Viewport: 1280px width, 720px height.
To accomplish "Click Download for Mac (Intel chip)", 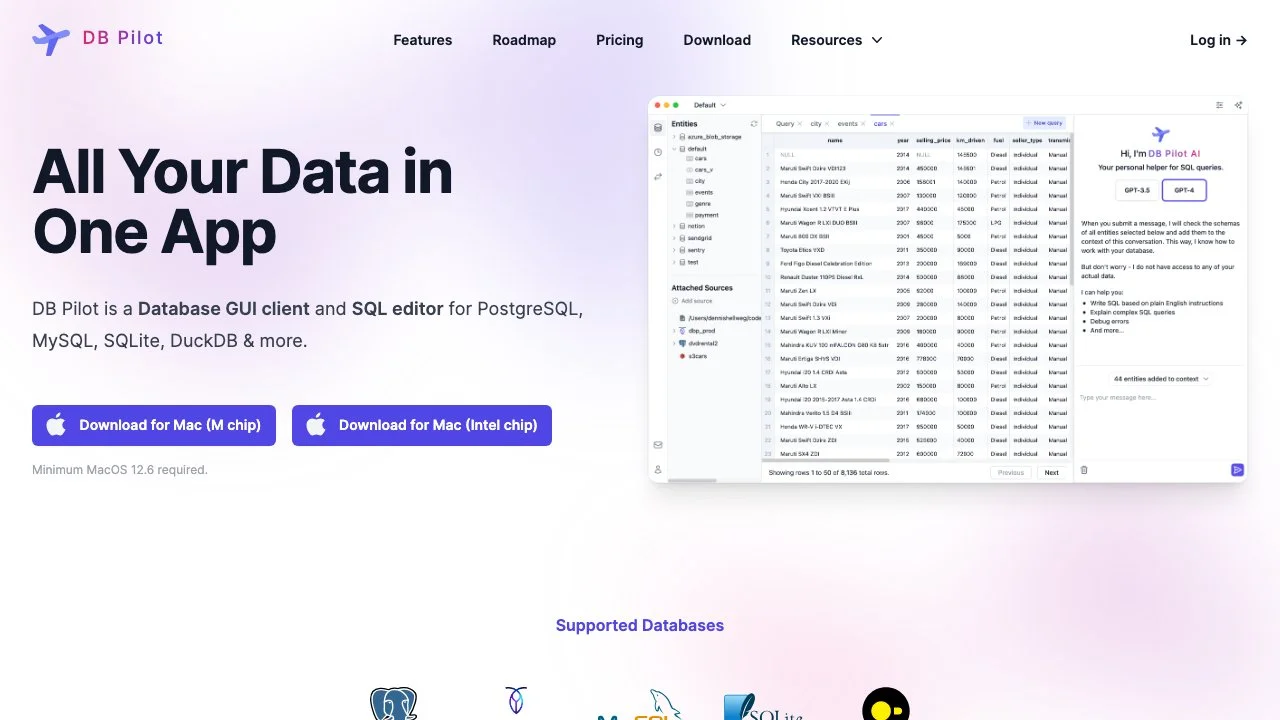I will coord(422,425).
